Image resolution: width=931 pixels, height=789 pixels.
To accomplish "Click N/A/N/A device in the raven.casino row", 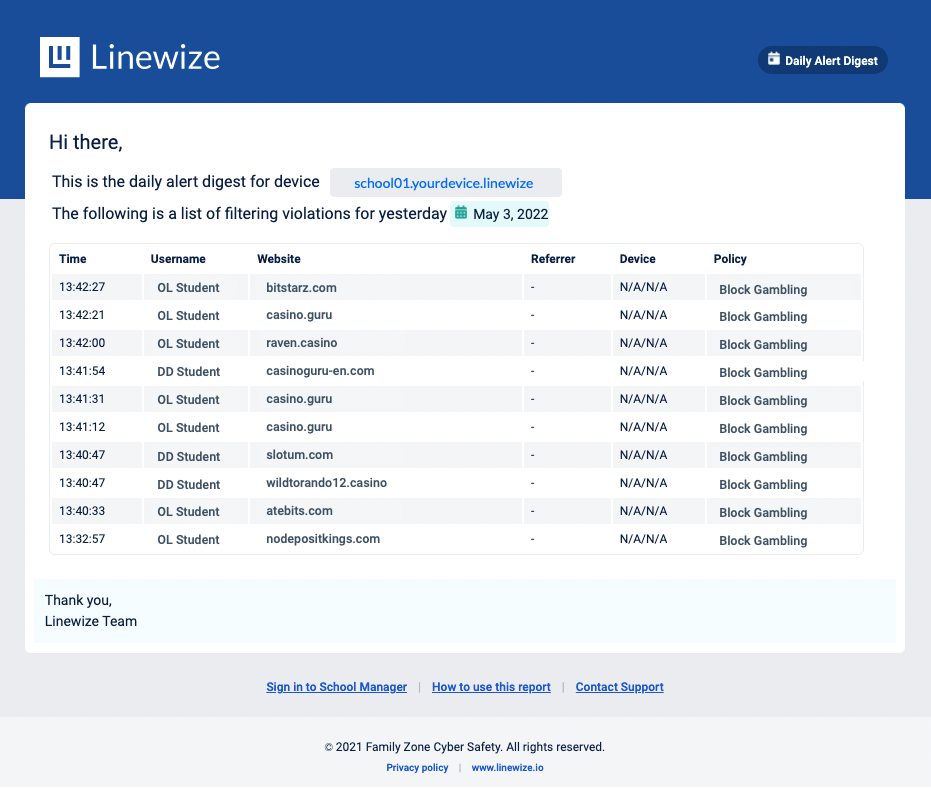I will tap(643, 343).
